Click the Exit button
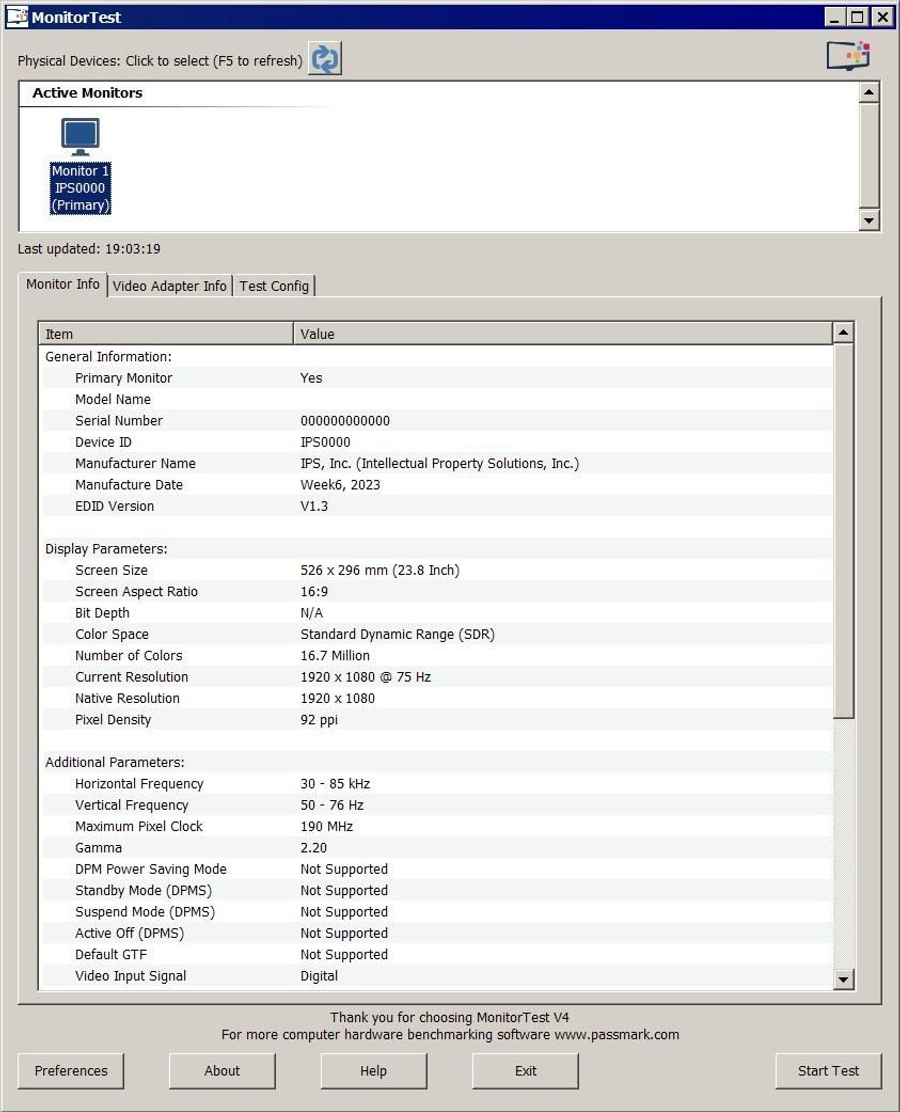This screenshot has width=900, height=1112. point(526,1071)
